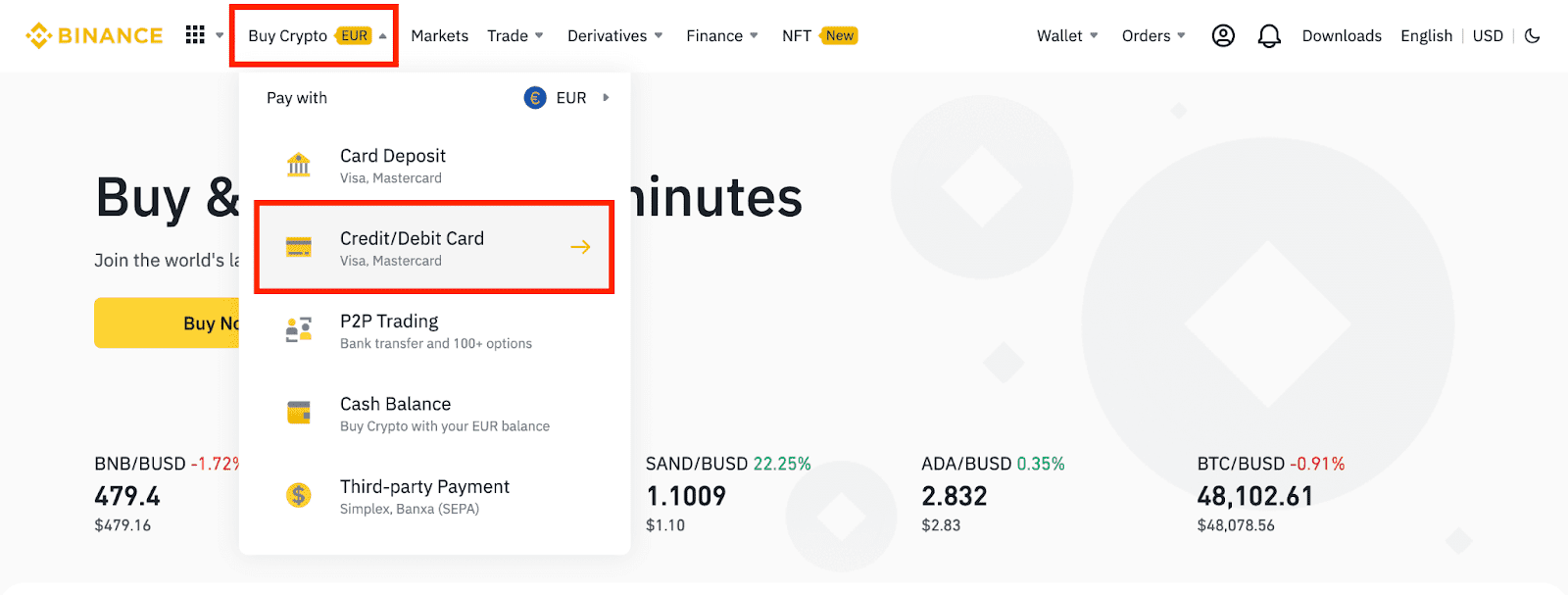Image resolution: width=1568 pixels, height=595 pixels.
Task: Select the Credit/Debit Card option
Action: point(434,248)
